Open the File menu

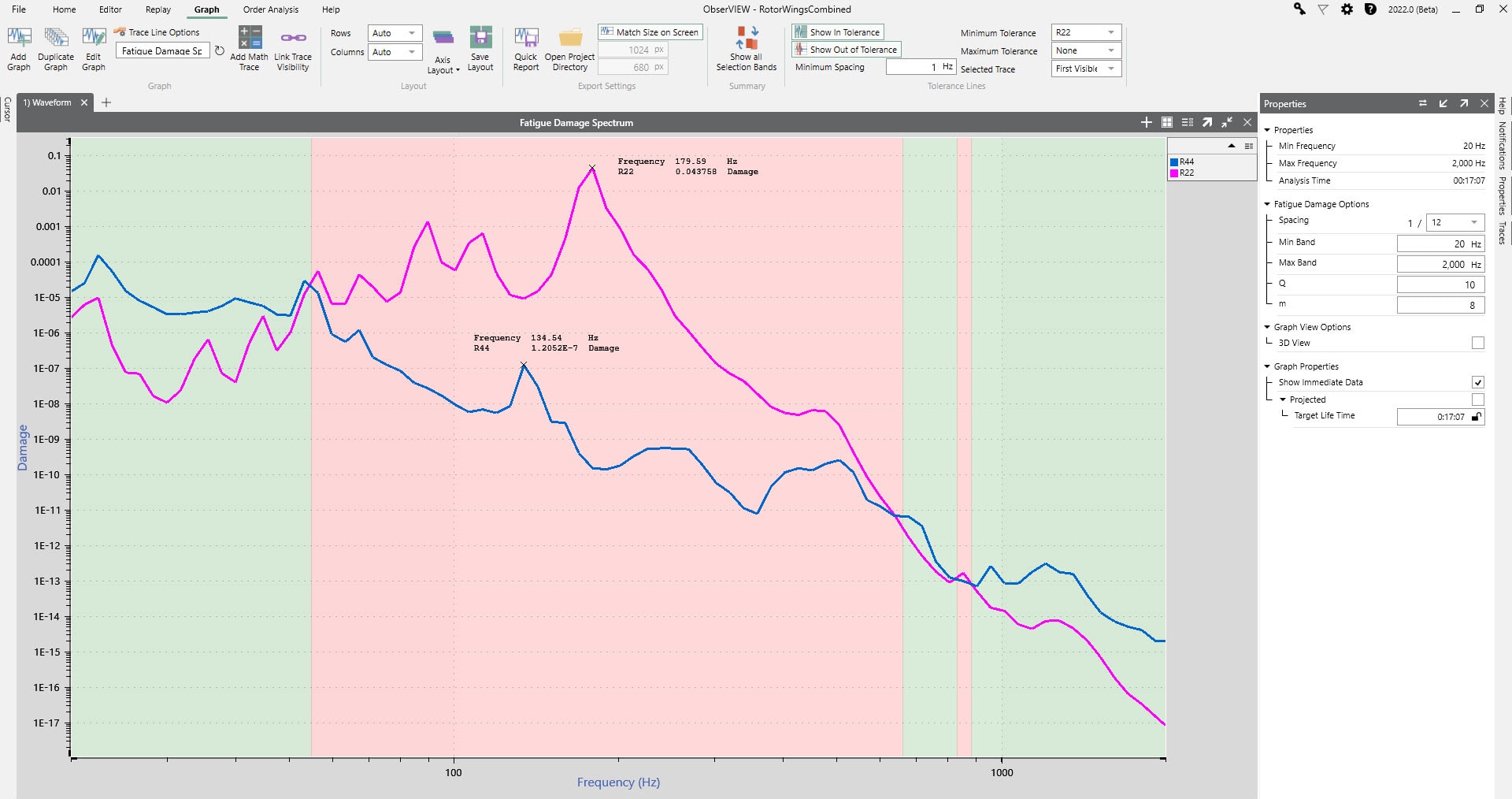(19, 9)
